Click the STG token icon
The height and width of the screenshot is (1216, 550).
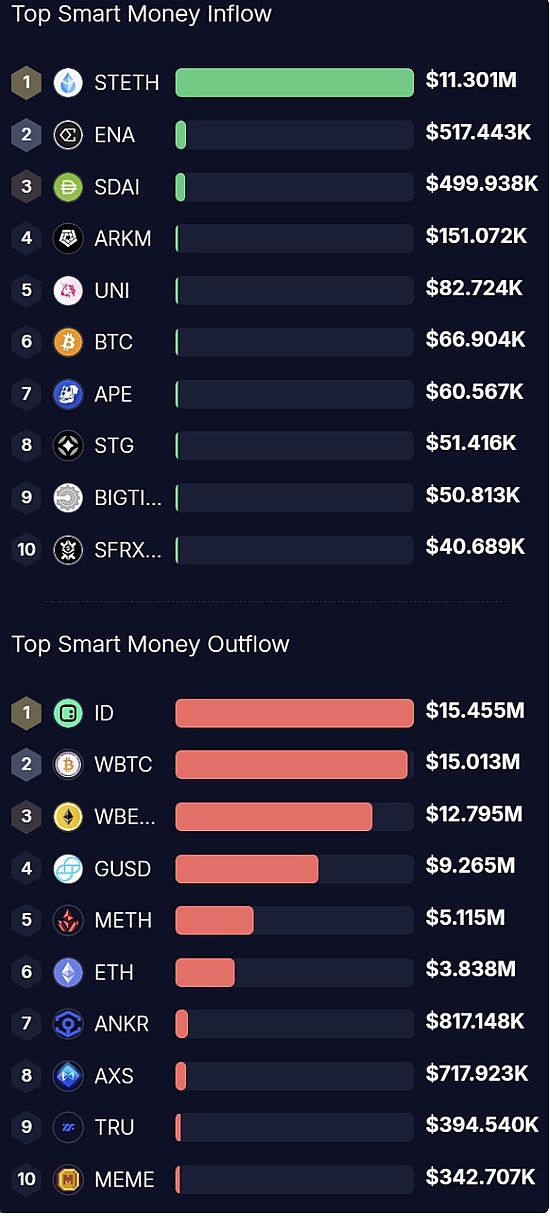pyautogui.click(x=68, y=446)
